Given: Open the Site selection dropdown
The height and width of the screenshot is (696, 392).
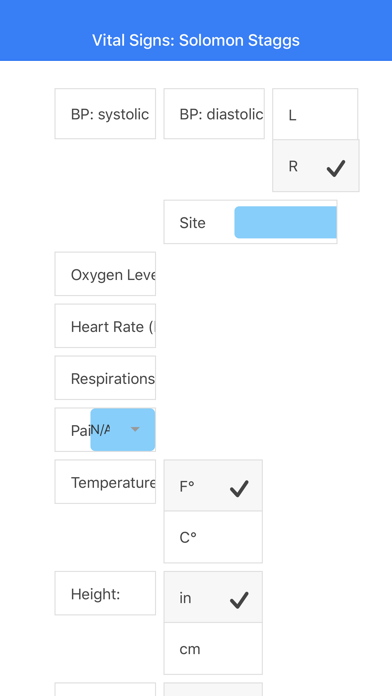Looking at the screenshot, I should (x=285, y=222).
